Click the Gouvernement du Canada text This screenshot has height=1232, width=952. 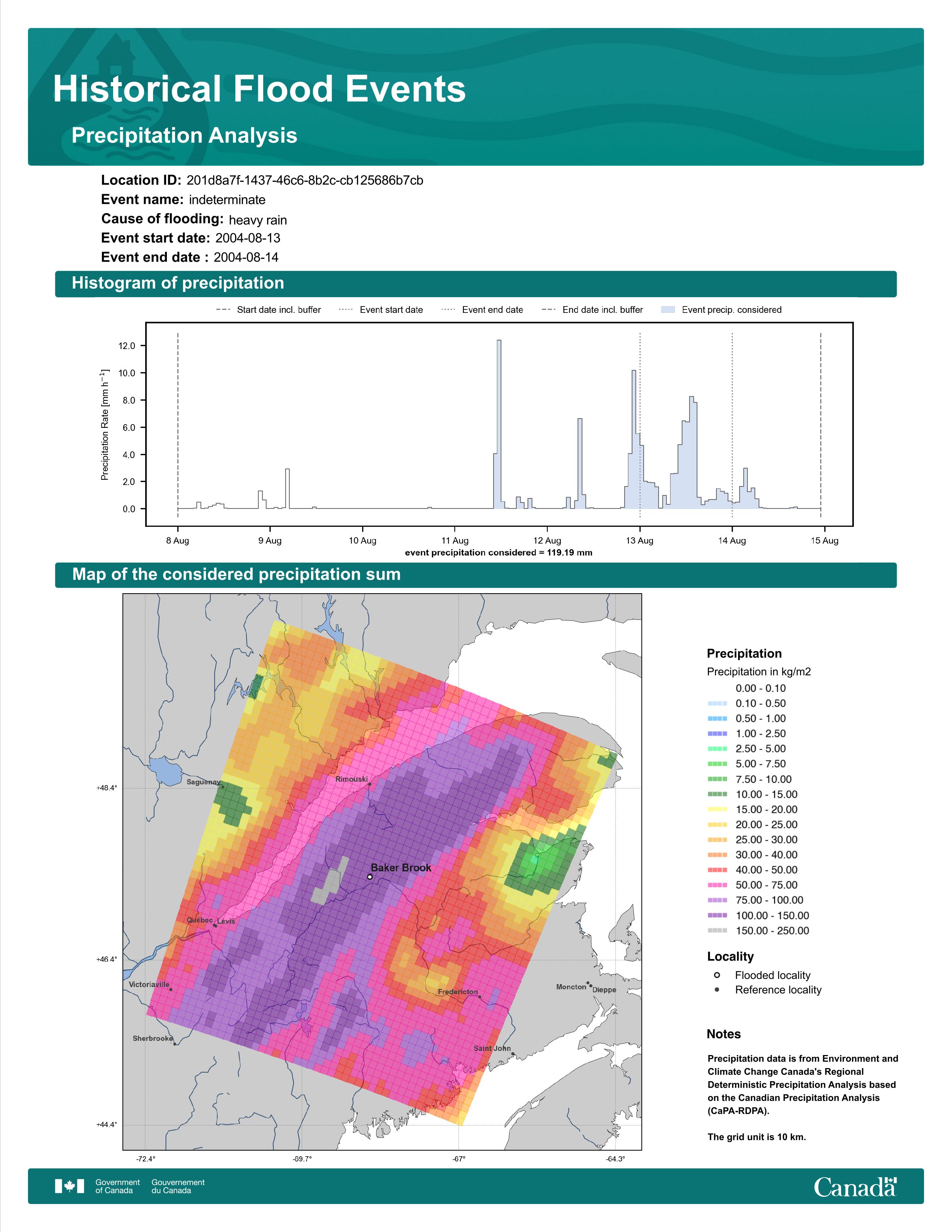[178, 1186]
